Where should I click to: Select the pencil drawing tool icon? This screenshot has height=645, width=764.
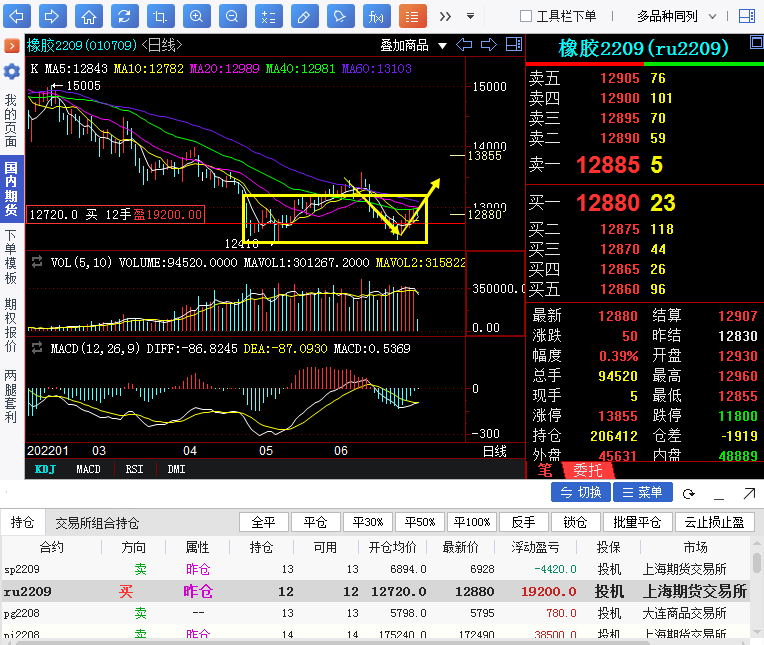(304, 16)
